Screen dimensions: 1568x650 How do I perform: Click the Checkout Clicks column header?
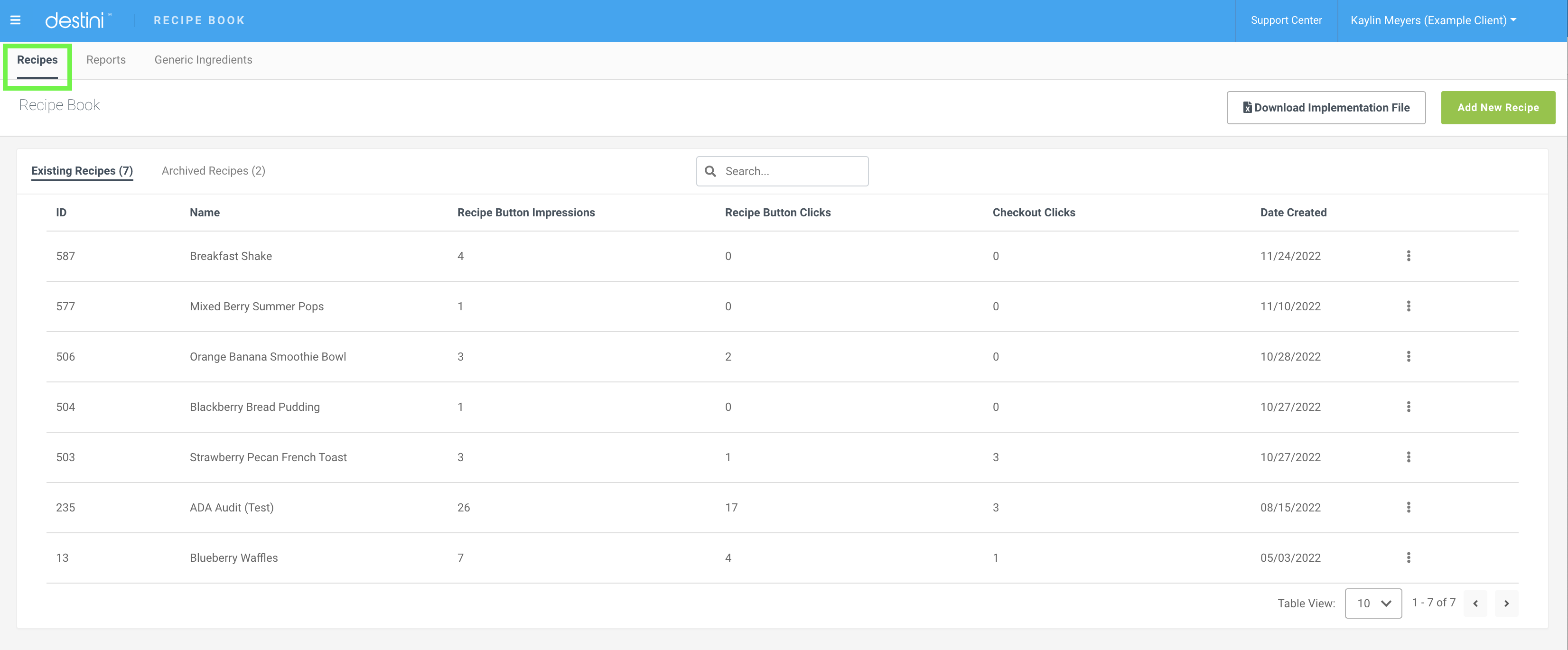click(x=1034, y=213)
